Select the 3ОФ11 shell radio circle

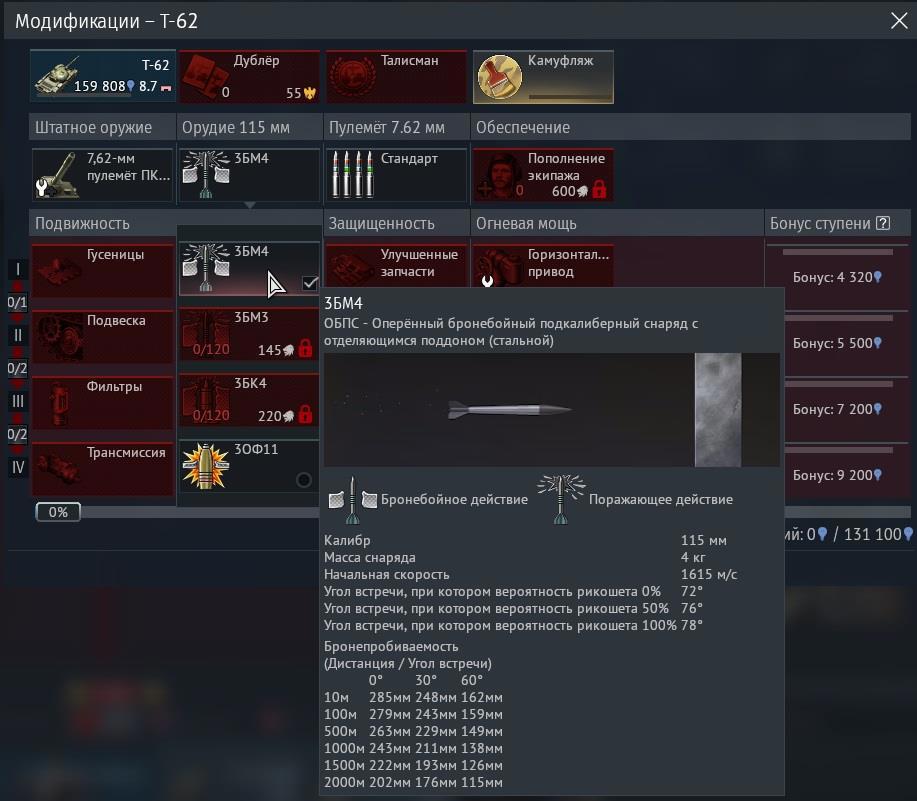(x=304, y=480)
